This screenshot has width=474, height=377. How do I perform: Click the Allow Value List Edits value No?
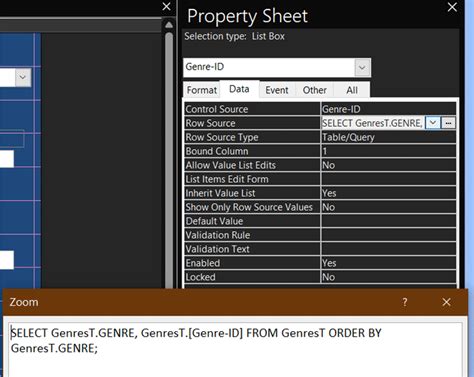388,165
